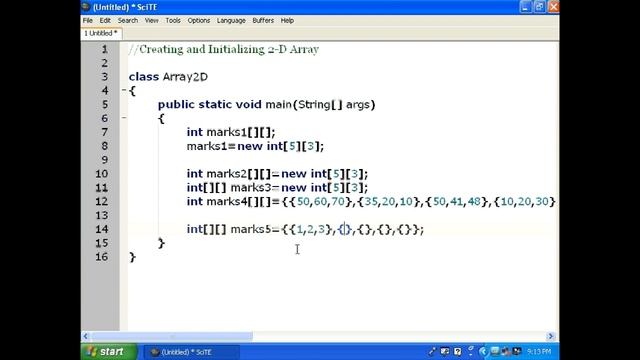Collapse the main method fold marker at line 6
Viewport: 640px width, 360px height.
124,118
